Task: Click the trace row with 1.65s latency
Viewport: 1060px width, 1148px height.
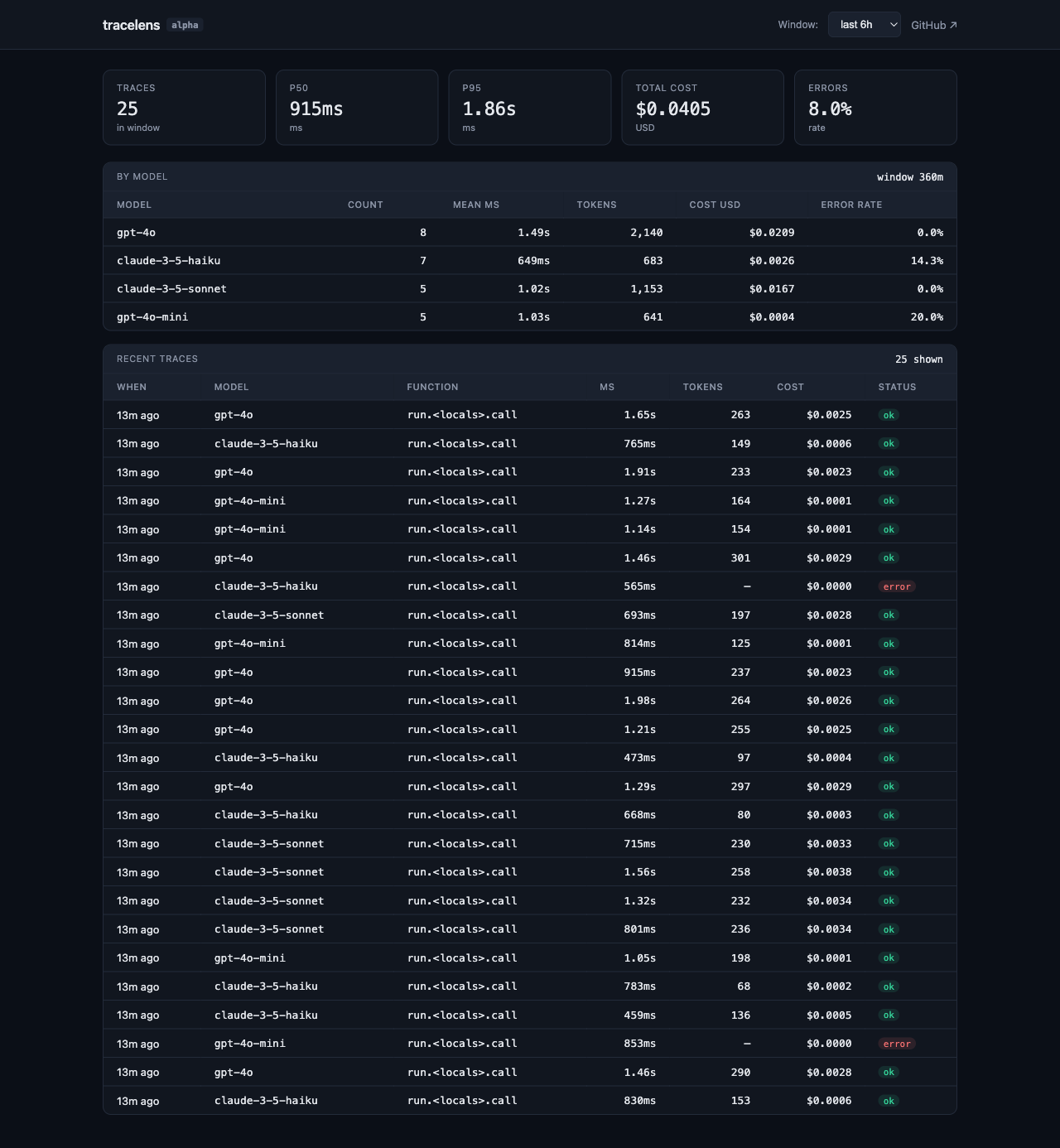Action: (530, 415)
